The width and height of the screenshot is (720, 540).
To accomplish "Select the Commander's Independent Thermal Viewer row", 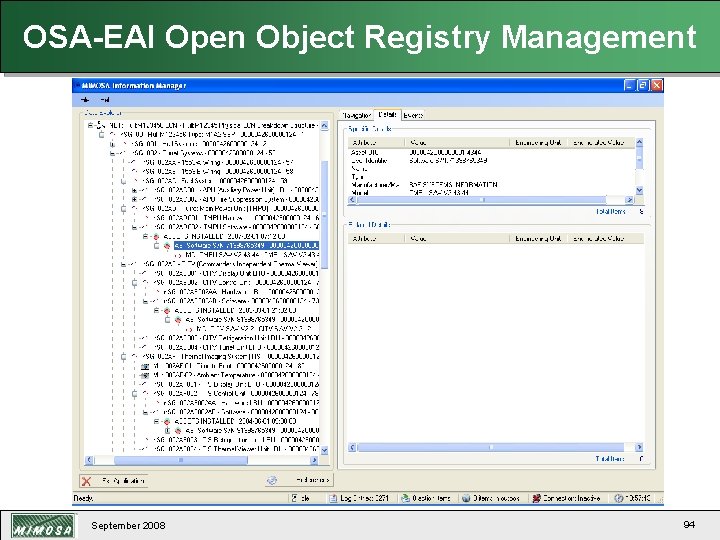I will [x=230, y=264].
